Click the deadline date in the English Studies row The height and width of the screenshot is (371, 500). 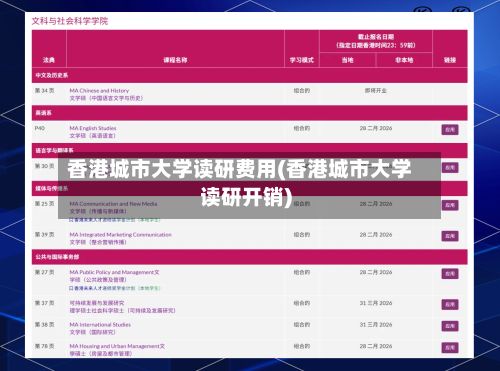376,128
